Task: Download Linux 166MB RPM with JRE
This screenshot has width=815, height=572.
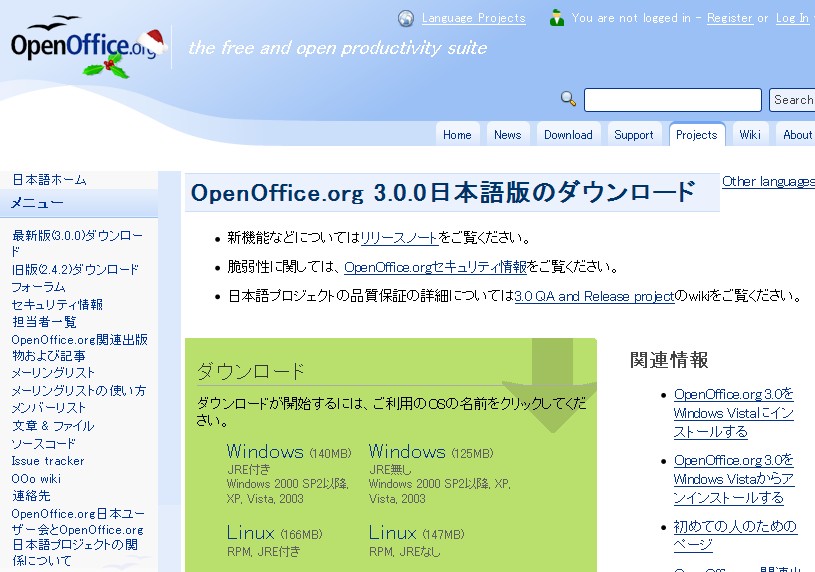Action: pos(251,533)
